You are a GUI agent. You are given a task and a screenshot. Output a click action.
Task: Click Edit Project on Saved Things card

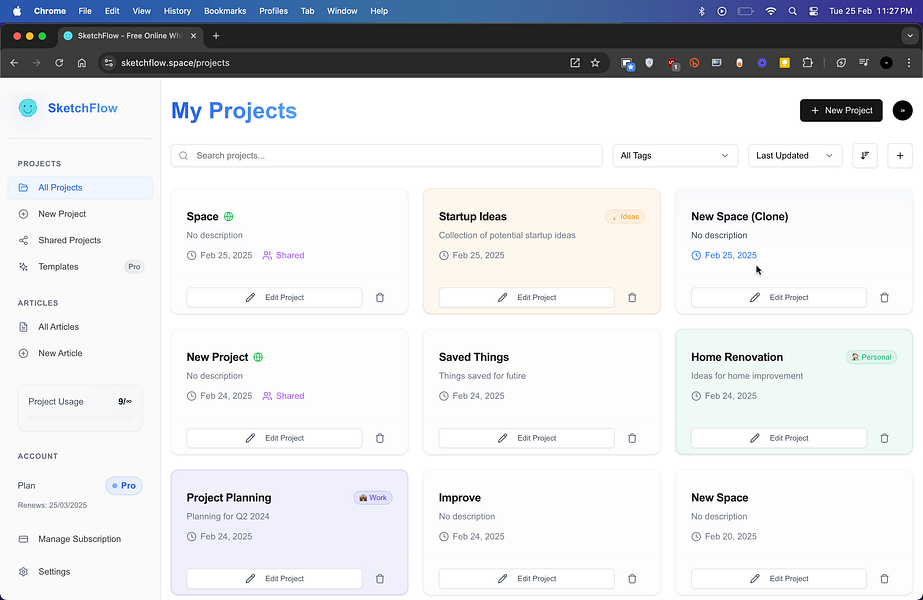click(526, 438)
